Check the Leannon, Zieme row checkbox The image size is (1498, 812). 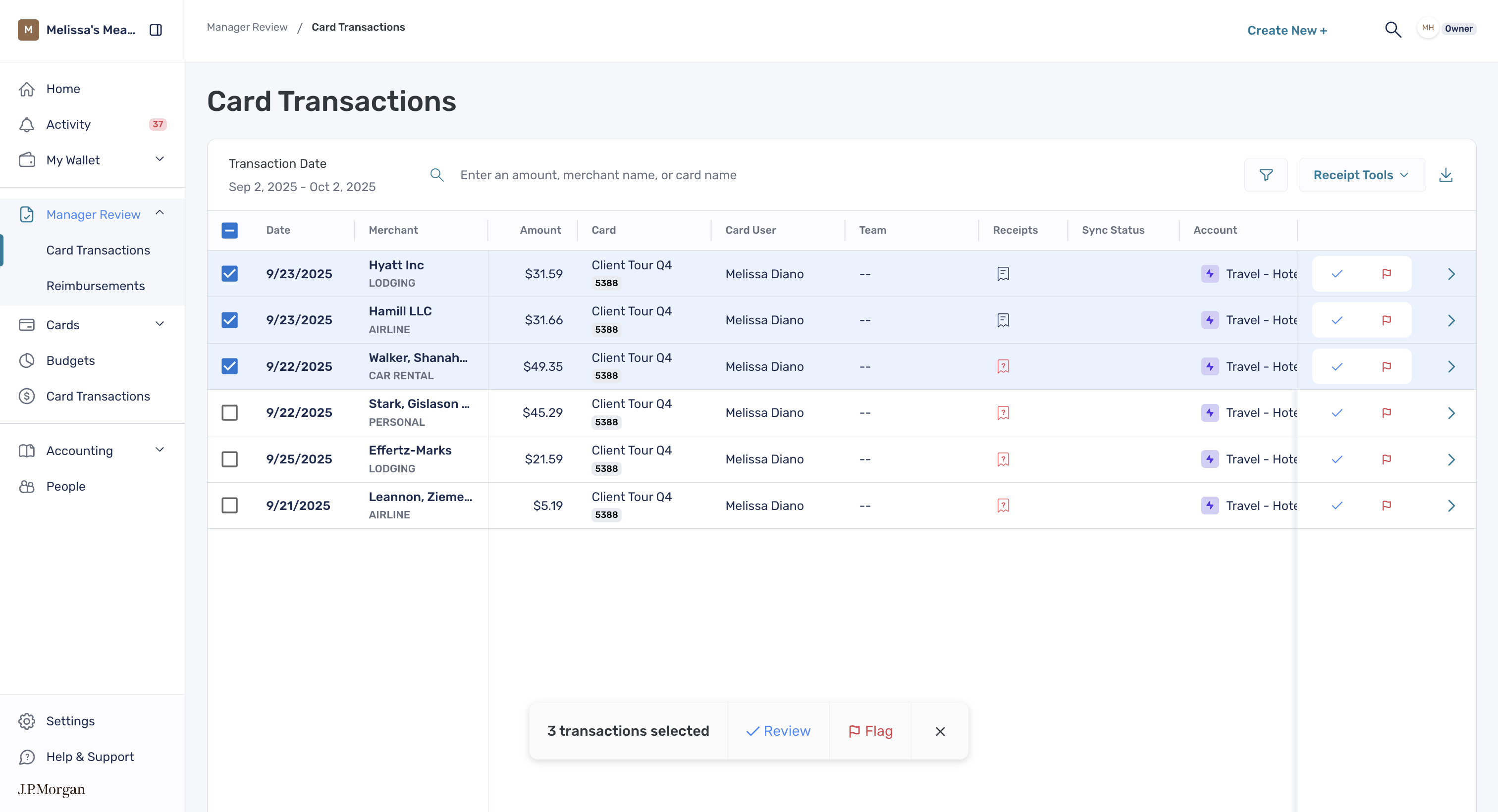pyautogui.click(x=230, y=506)
